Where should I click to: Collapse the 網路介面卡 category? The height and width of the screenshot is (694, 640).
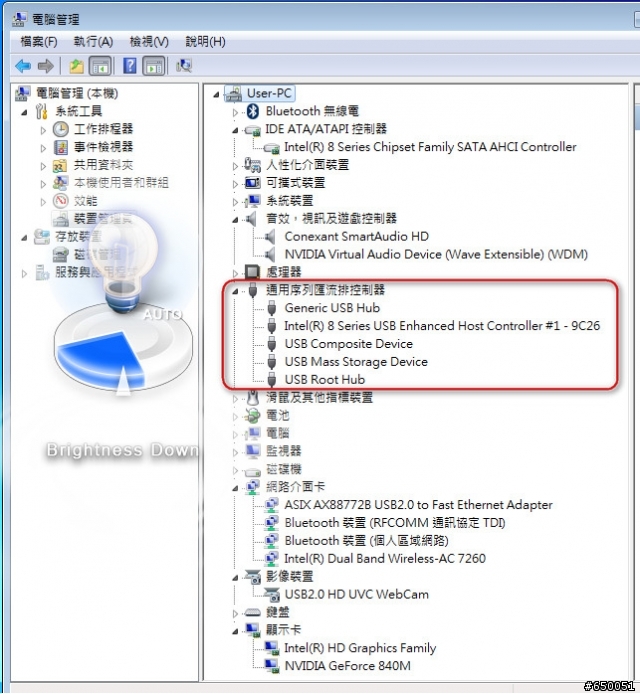[x=235, y=488]
